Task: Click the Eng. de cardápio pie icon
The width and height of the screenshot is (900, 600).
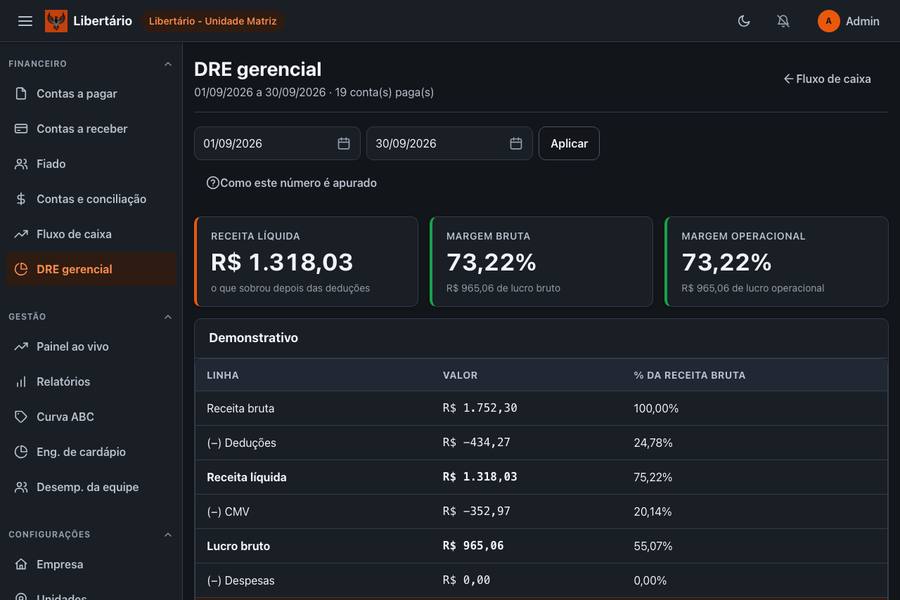Action: tap(21, 452)
